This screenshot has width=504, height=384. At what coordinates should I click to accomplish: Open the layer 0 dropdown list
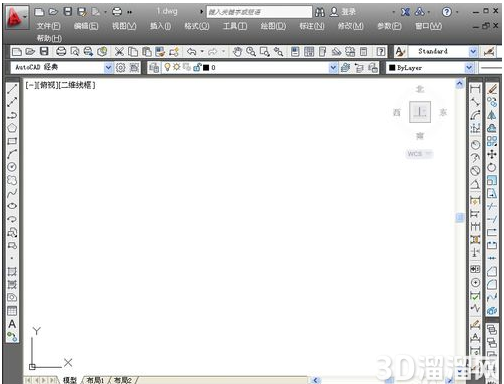click(x=333, y=68)
